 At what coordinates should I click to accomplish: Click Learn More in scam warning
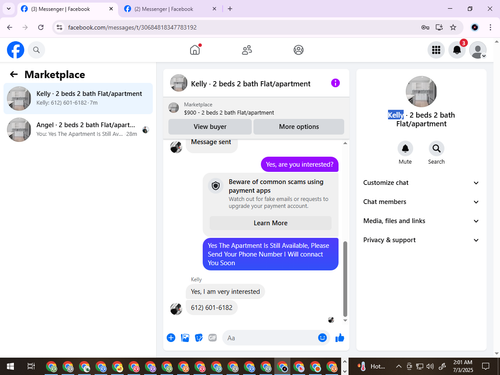pyautogui.click(x=270, y=223)
